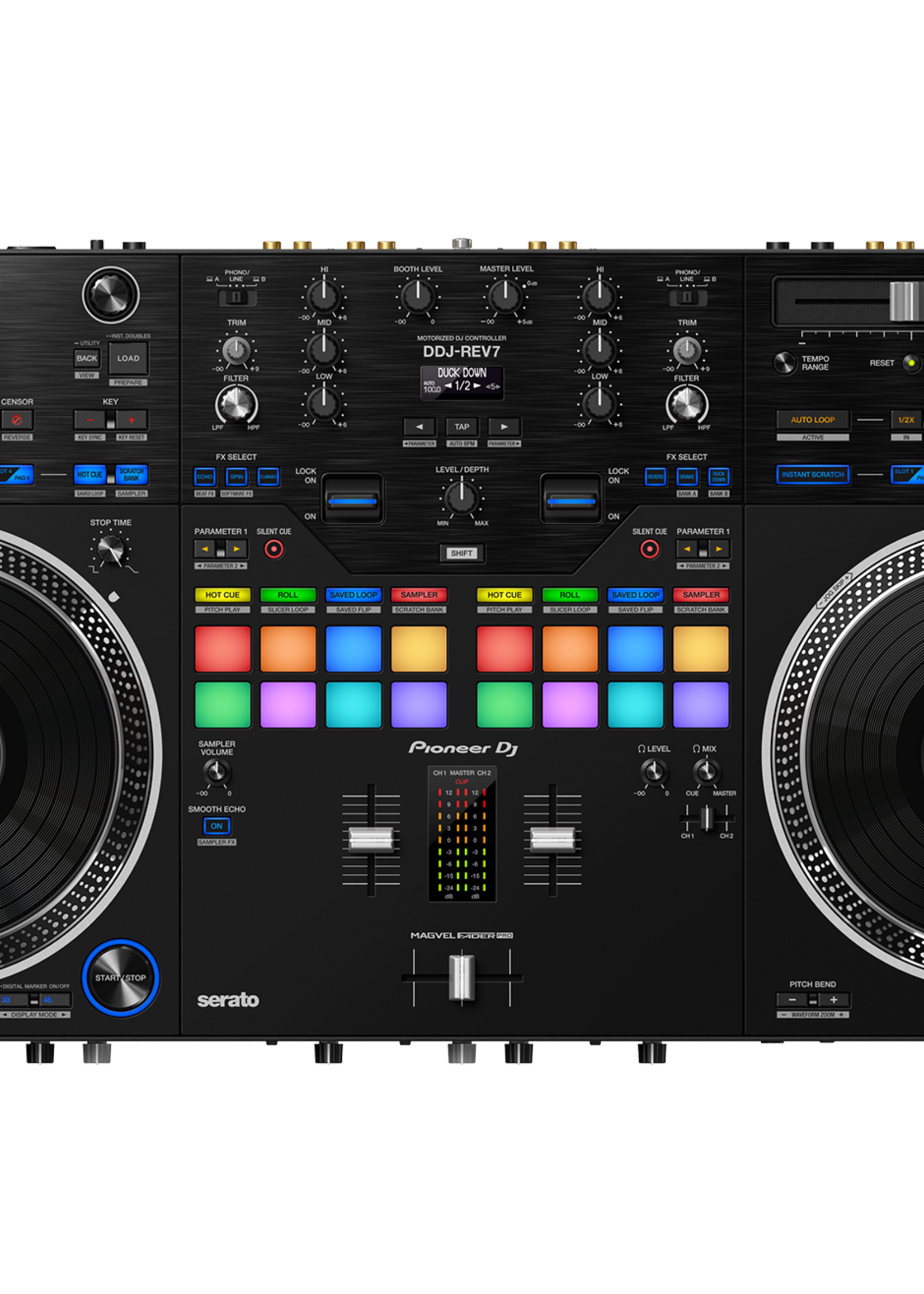Flip the CH2 PHONO/LINE selector switch
This screenshot has width=924, height=1294.
click(x=687, y=297)
